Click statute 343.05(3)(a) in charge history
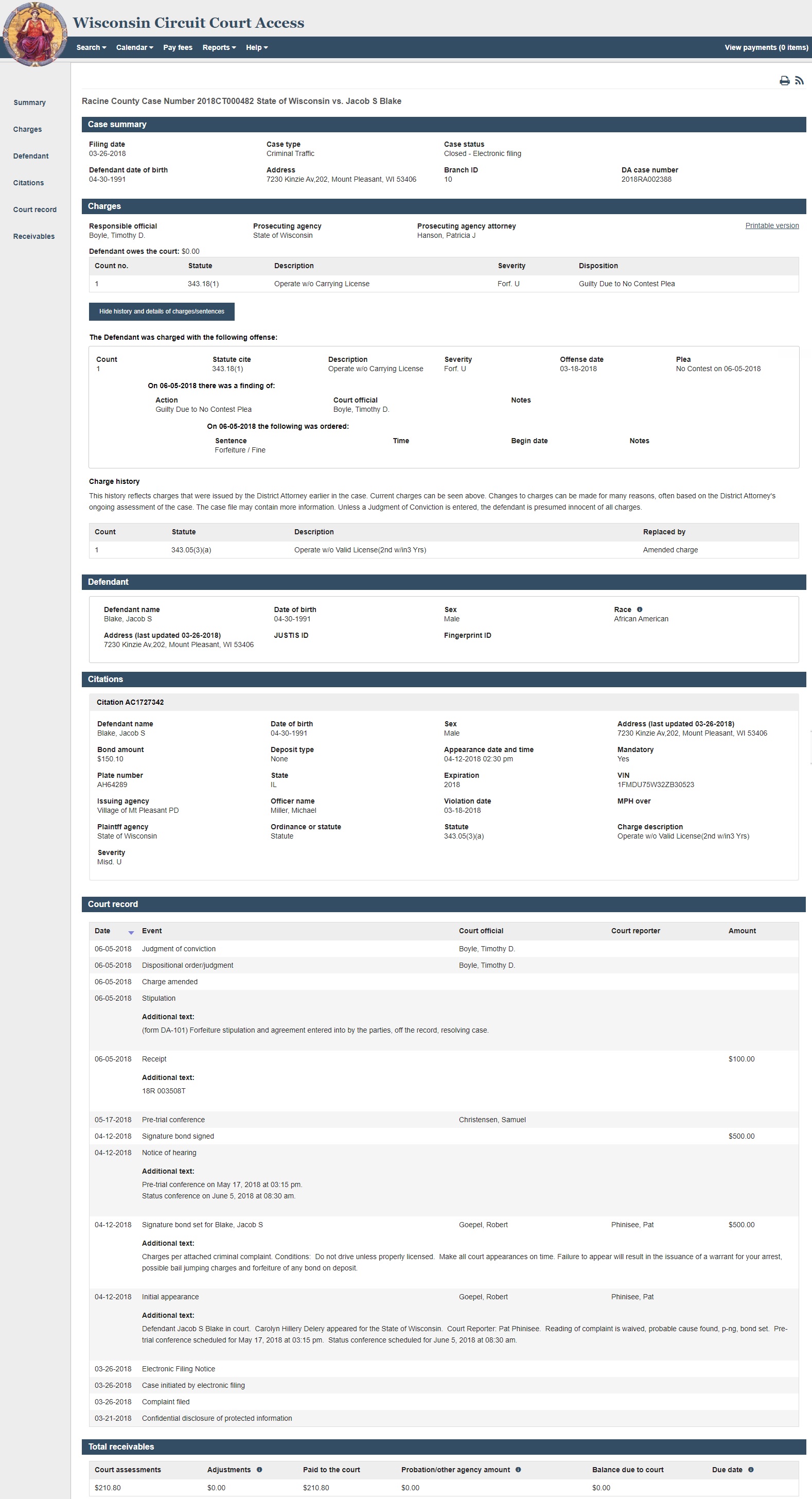The height and width of the screenshot is (1499, 812). [x=191, y=550]
